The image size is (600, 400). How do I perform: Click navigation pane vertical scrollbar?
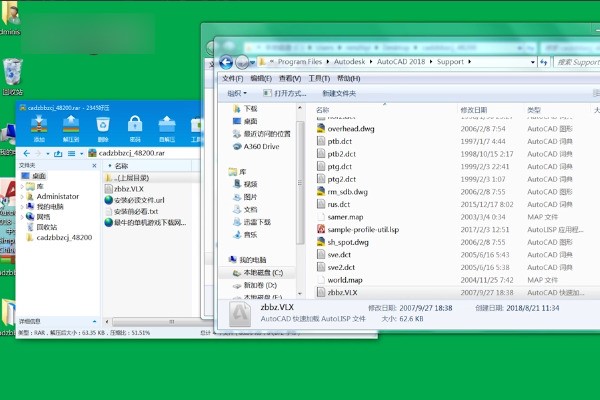[300, 183]
